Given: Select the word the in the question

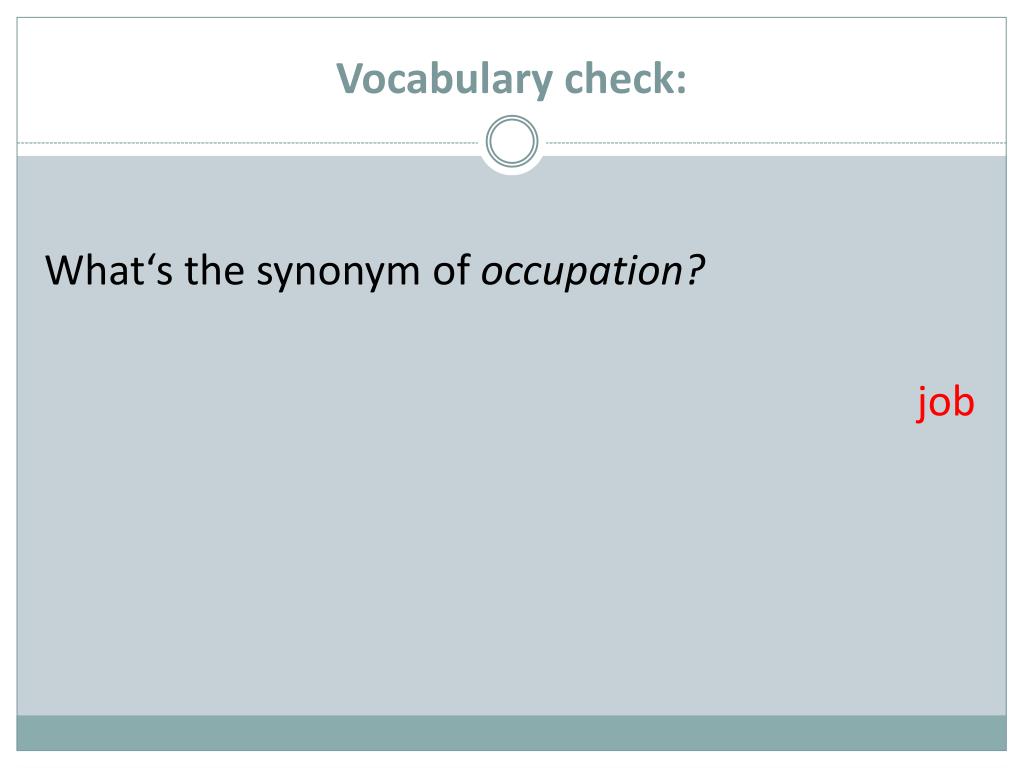Looking at the screenshot, I should (214, 270).
